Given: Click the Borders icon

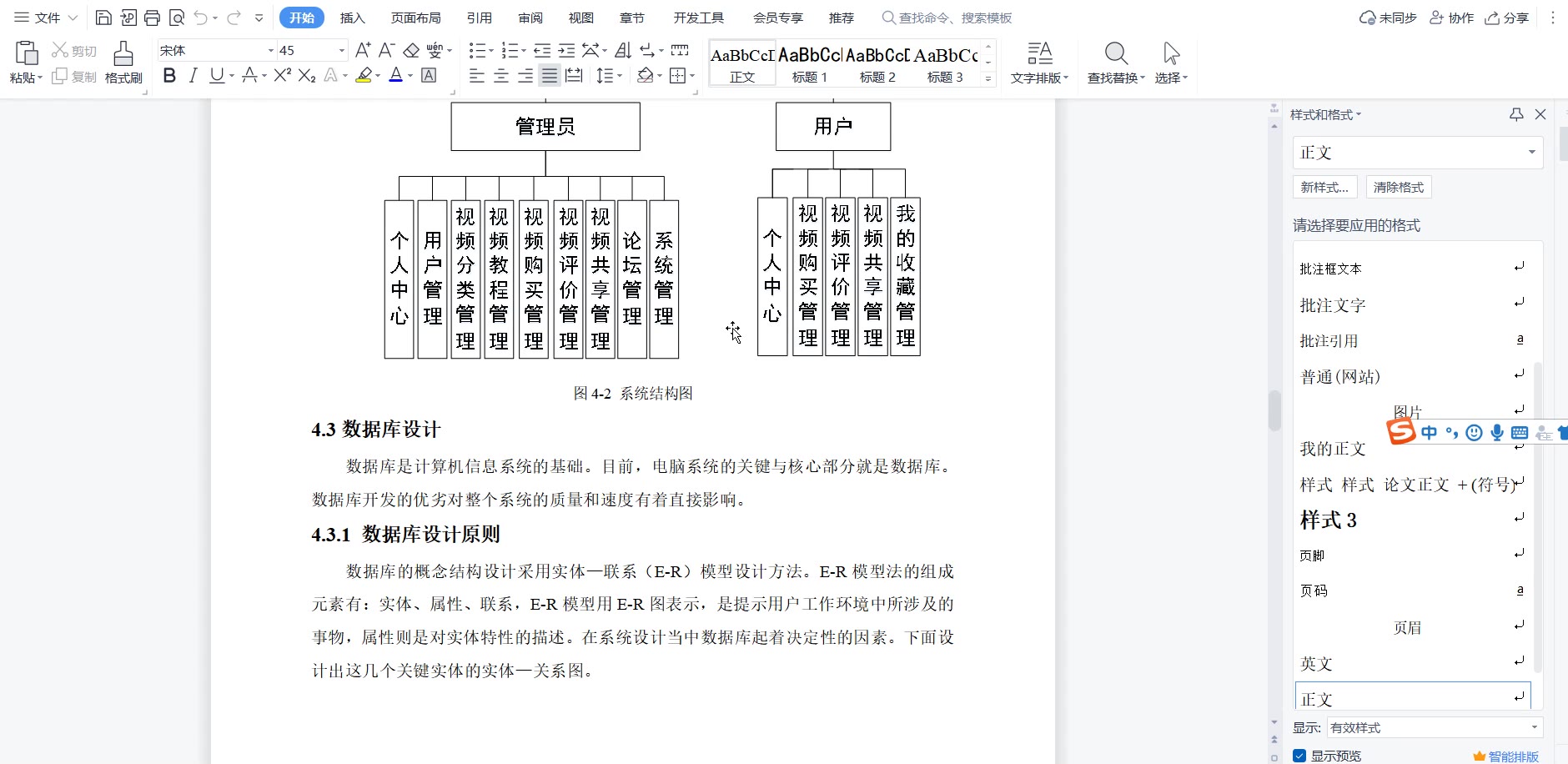Looking at the screenshot, I should (x=677, y=76).
